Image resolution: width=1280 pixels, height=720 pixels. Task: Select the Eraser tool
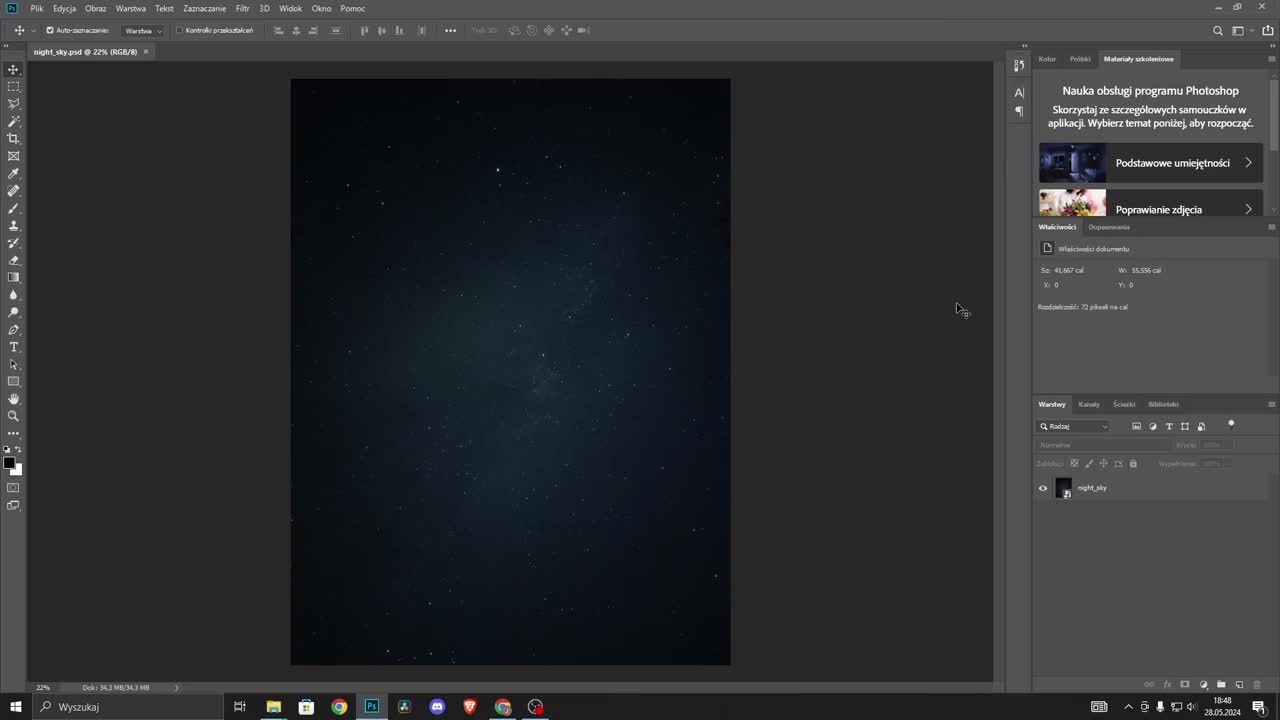13,260
